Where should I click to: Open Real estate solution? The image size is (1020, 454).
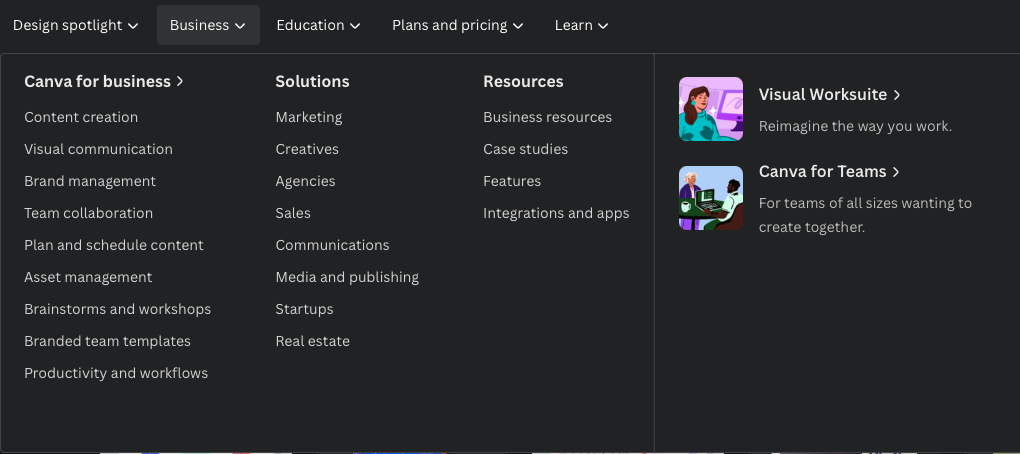pyautogui.click(x=312, y=341)
